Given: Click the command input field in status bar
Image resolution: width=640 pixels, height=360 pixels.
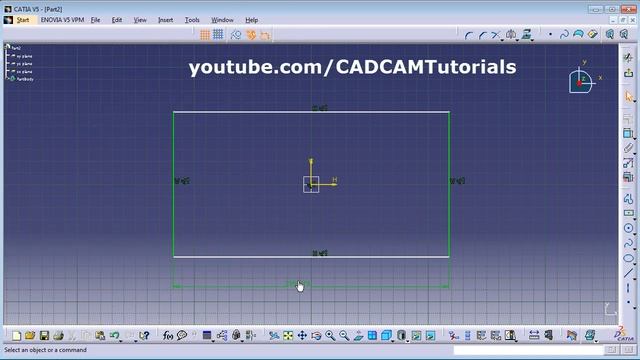Looking at the screenshot, I should [x=528, y=350].
